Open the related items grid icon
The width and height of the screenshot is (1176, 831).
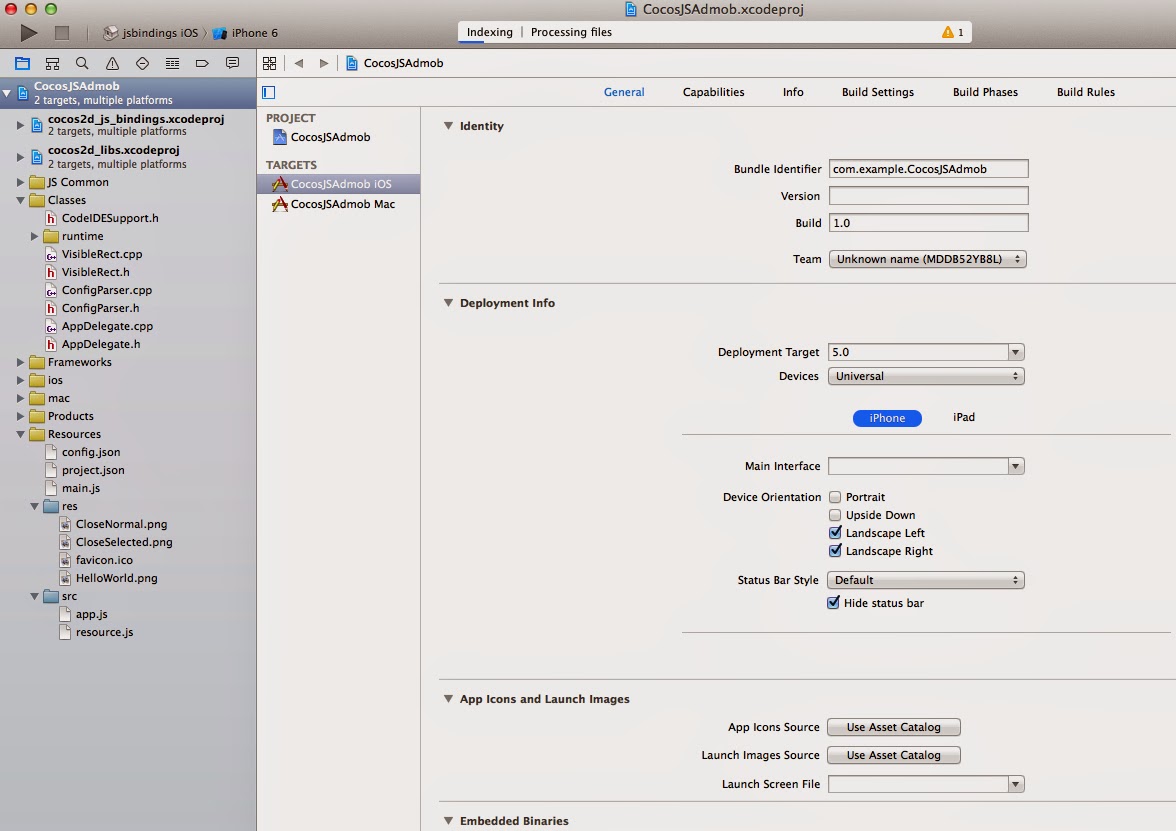[269, 63]
